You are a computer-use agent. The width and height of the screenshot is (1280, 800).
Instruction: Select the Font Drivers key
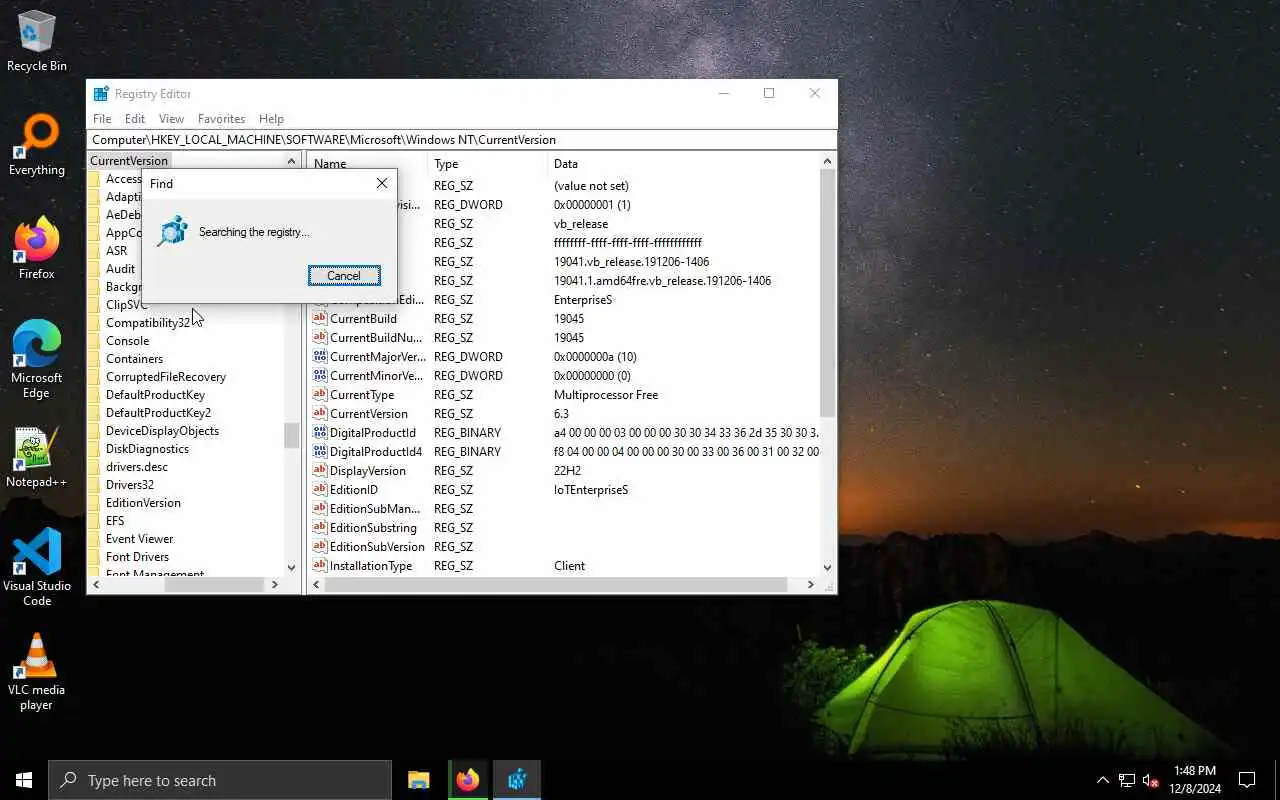point(137,556)
